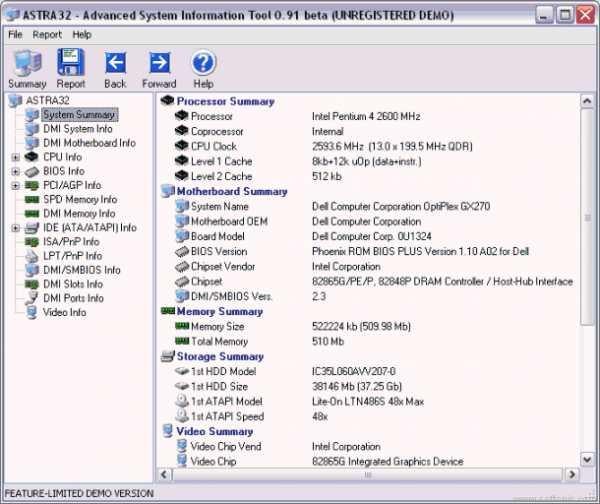Open the Help menu
Image resolution: width=600 pixels, height=504 pixels.
pyautogui.click(x=82, y=35)
